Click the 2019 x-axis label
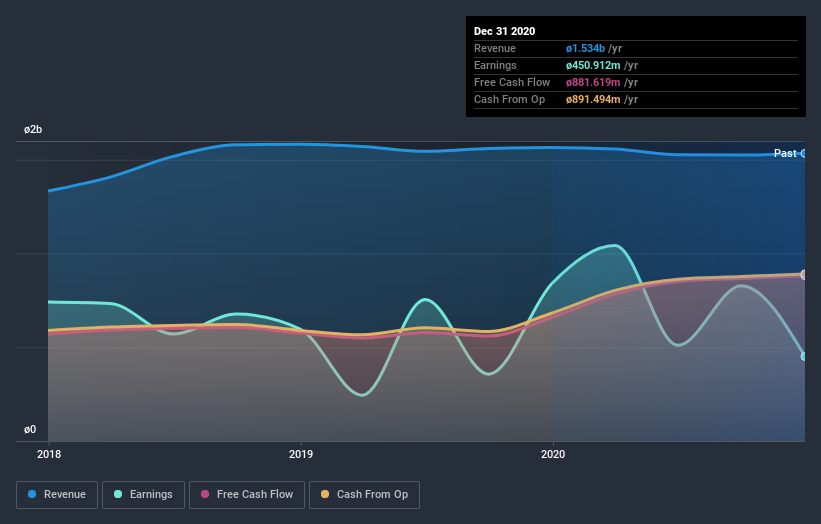821x524 pixels. [x=301, y=454]
